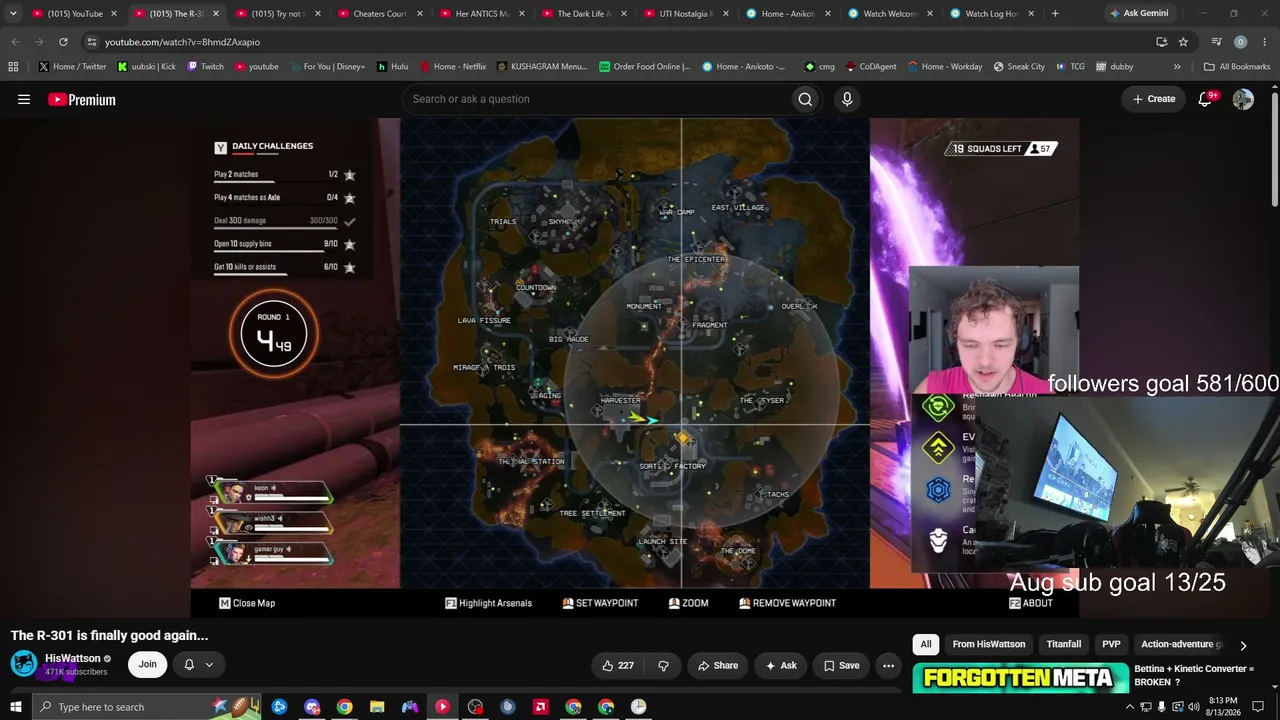Open Ask Gemini in the browser

tap(1139, 14)
